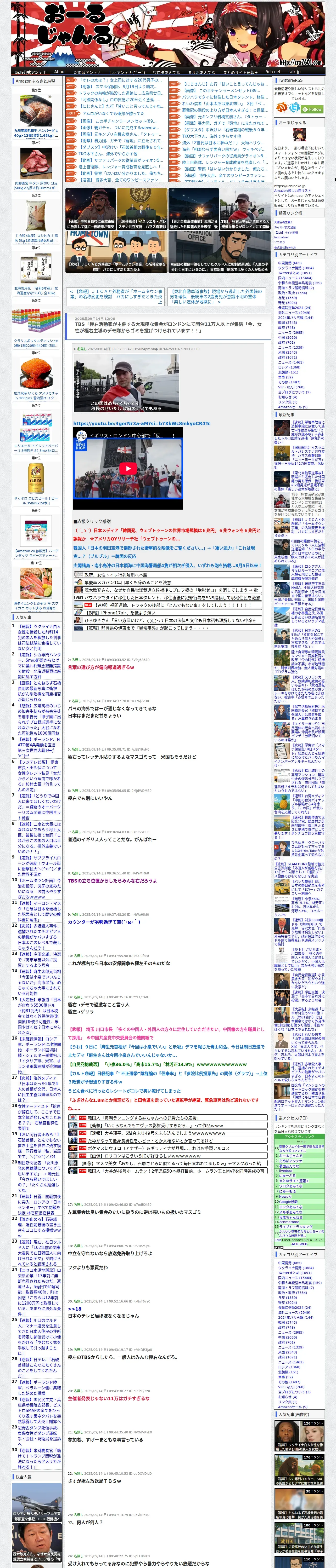Open footballnet in the 相互リンク集 list
Image resolution: width=336 pixels, height=1568 pixels.
point(282,237)
